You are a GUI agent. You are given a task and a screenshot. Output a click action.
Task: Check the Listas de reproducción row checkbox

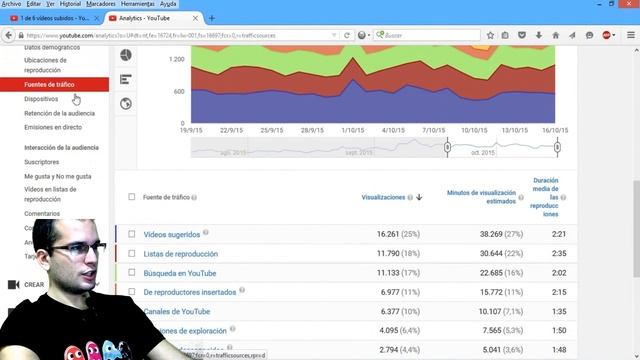[x=131, y=253]
